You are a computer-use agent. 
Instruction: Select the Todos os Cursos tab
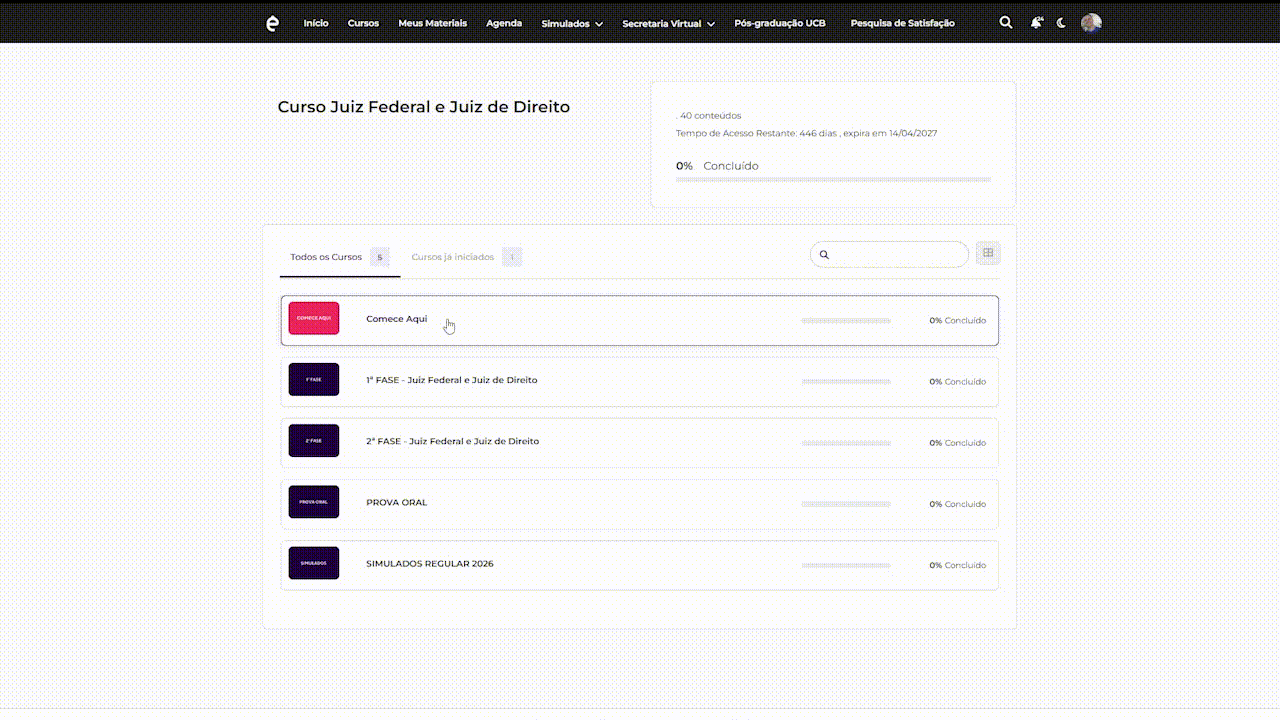pos(326,257)
